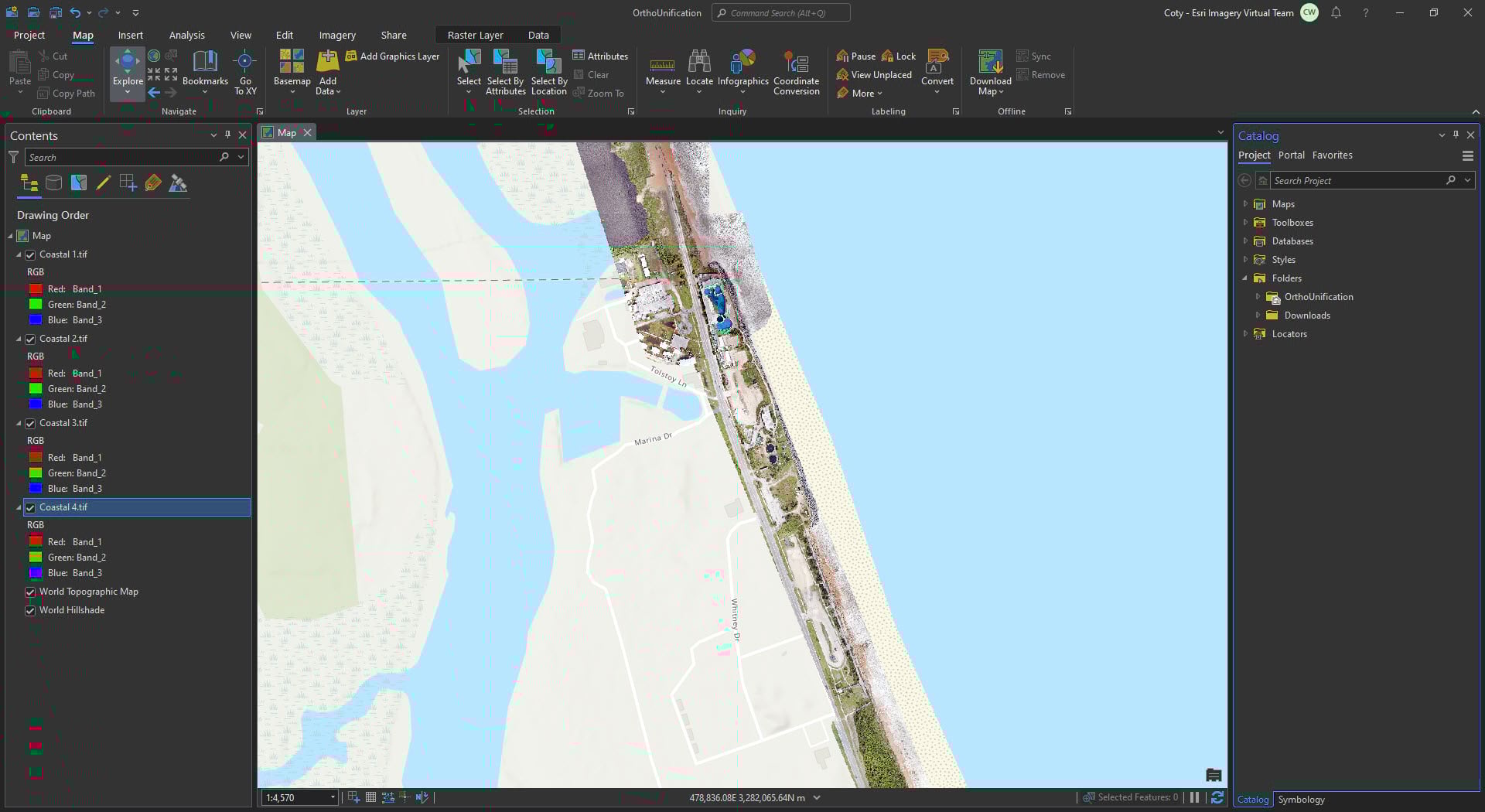Open the Bookmarks tool
1485x812 pixels.
[x=205, y=70]
